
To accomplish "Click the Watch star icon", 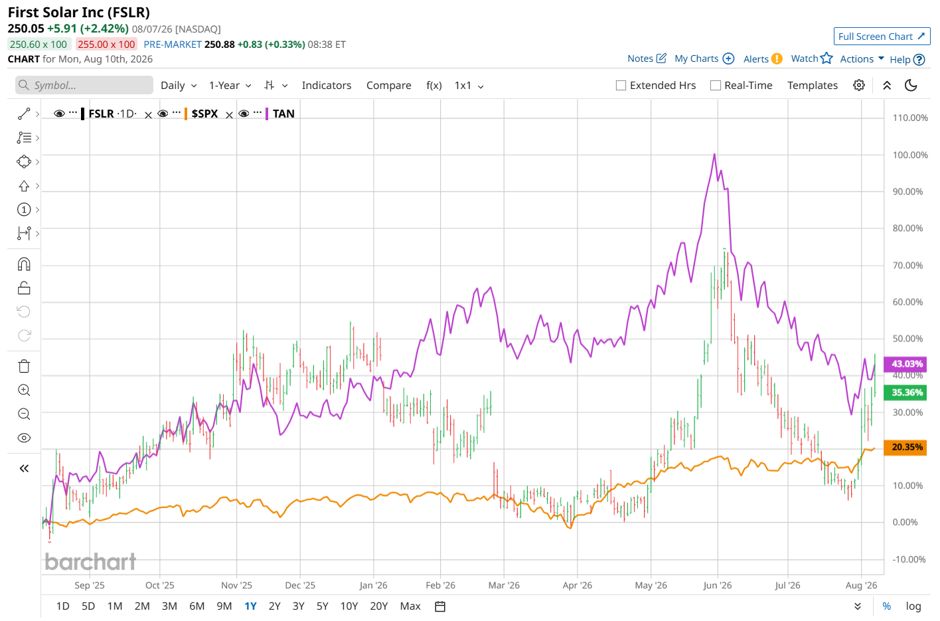I will click(x=827, y=58).
